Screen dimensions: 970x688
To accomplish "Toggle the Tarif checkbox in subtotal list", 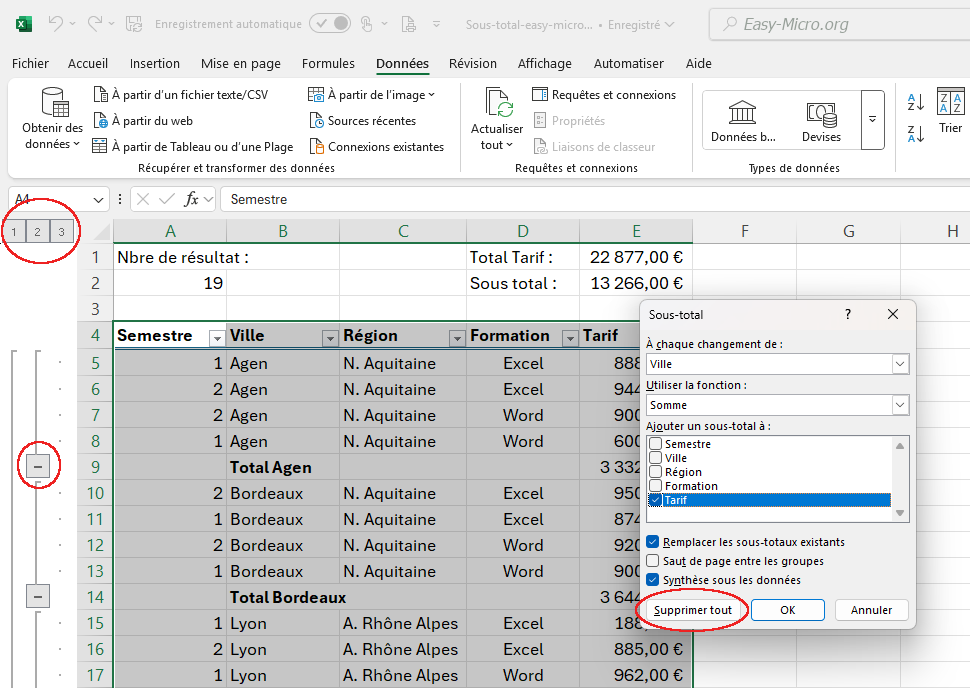I will [x=655, y=500].
